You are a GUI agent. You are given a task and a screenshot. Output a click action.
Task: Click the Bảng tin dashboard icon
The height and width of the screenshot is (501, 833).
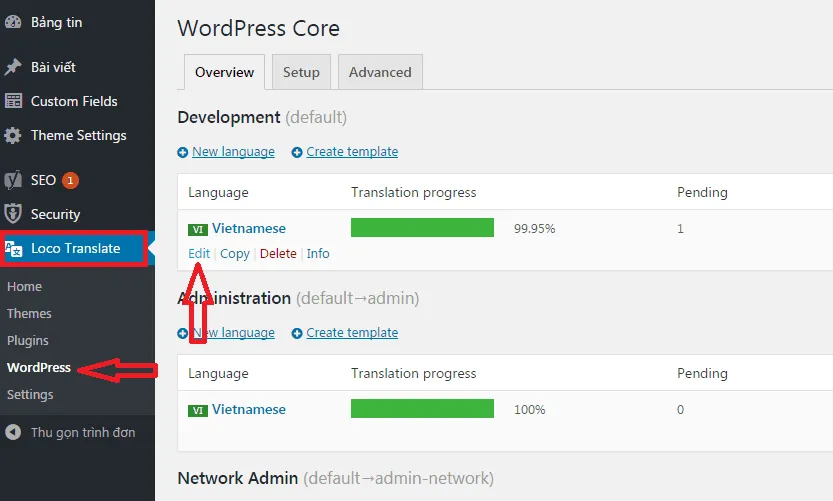coord(13,22)
